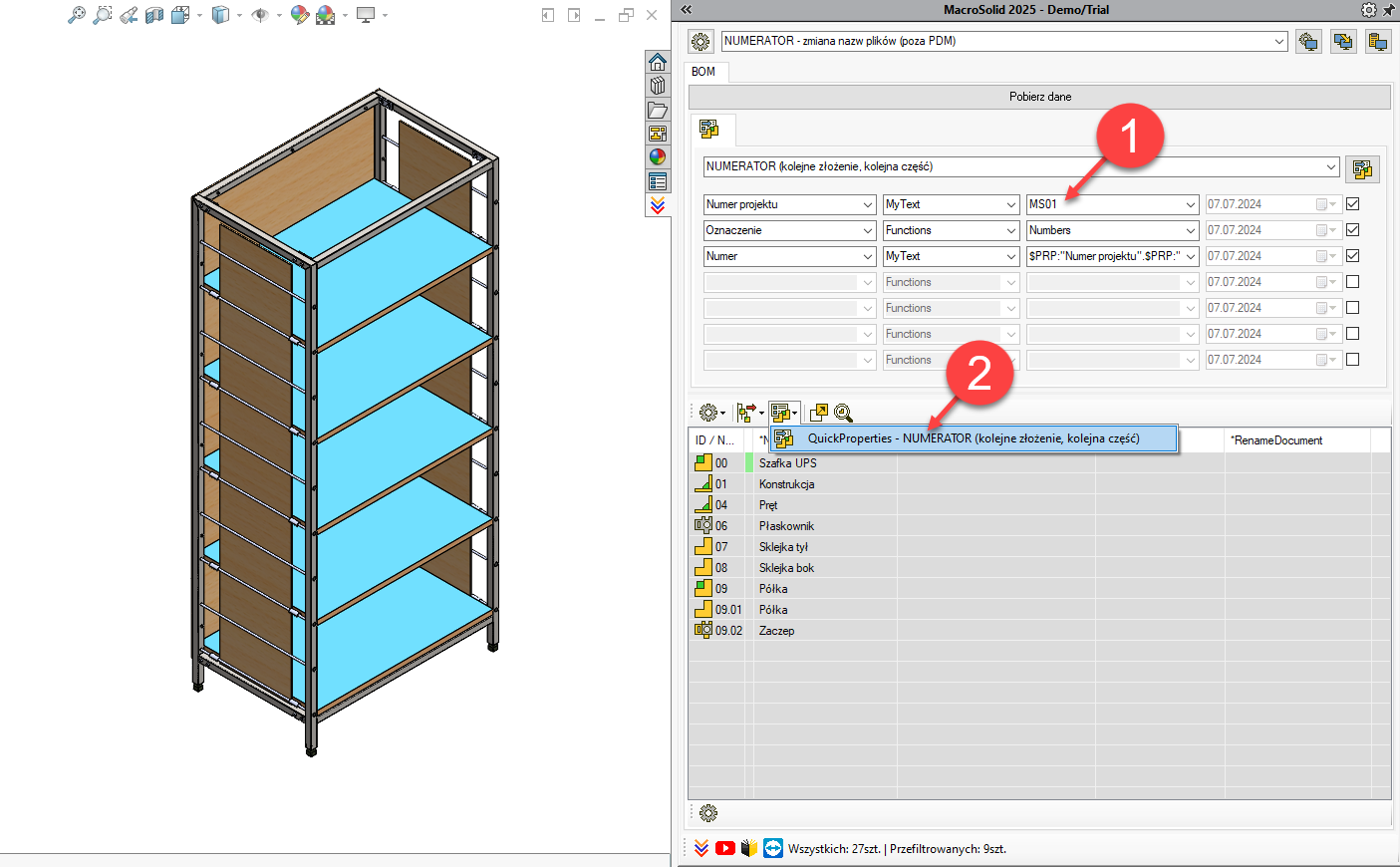Choose QuickProperties - NUMERATOR menu entry

point(974,438)
